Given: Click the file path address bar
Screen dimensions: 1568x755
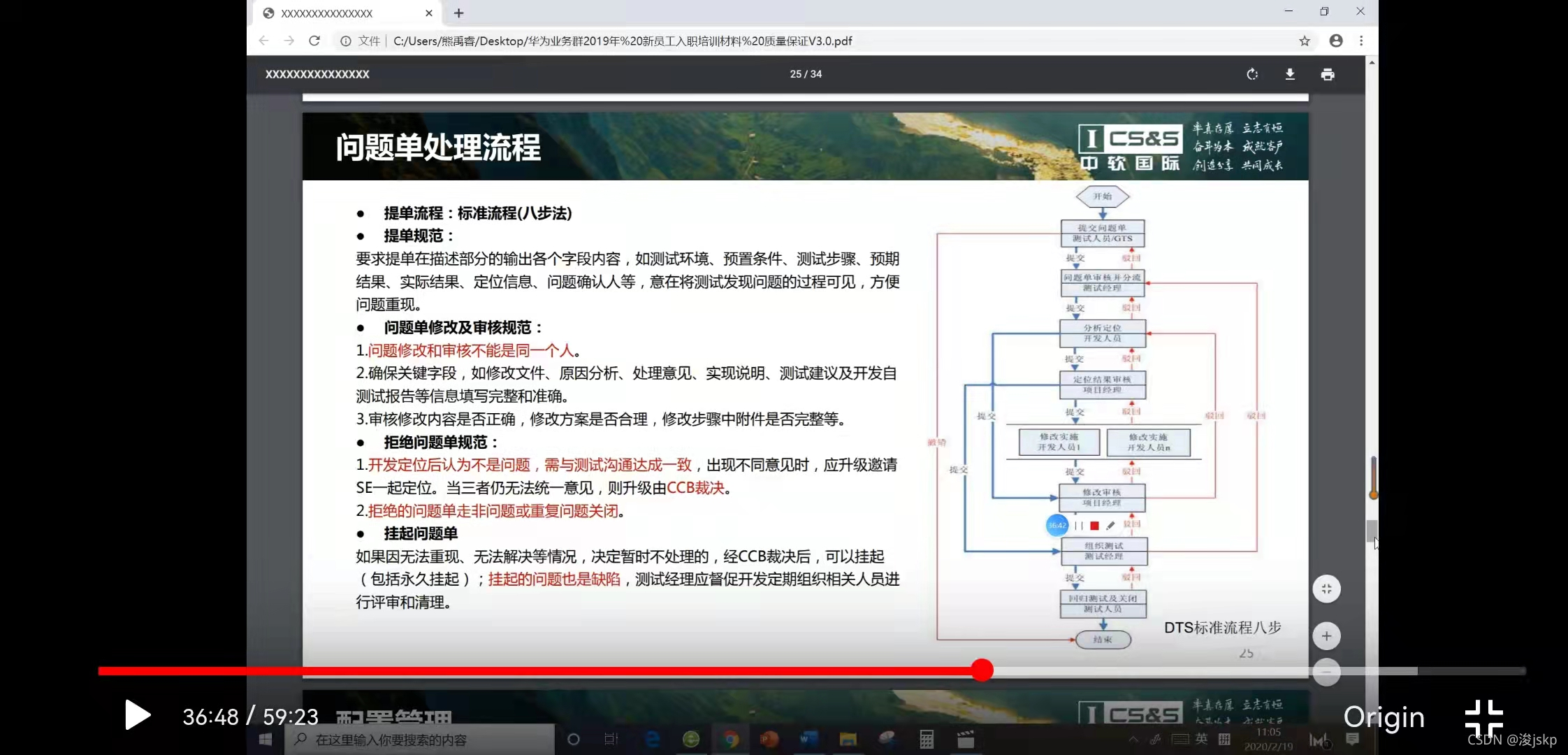Looking at the screenshot, I should point(622,41).
